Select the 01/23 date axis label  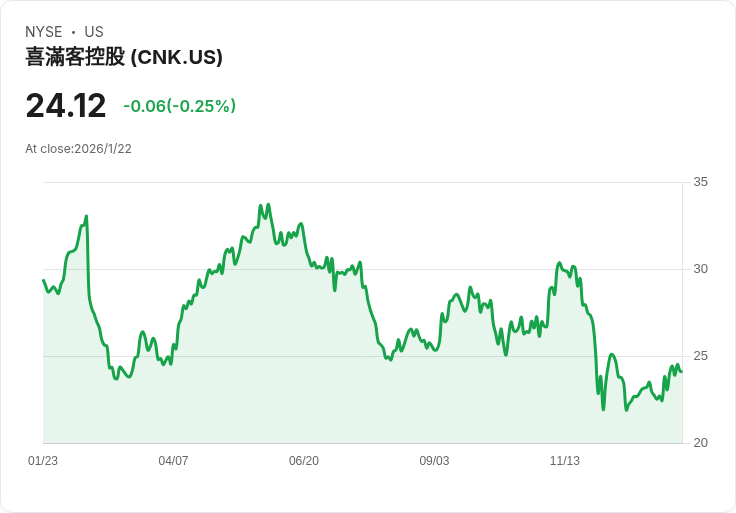click(x=43, y=461)
